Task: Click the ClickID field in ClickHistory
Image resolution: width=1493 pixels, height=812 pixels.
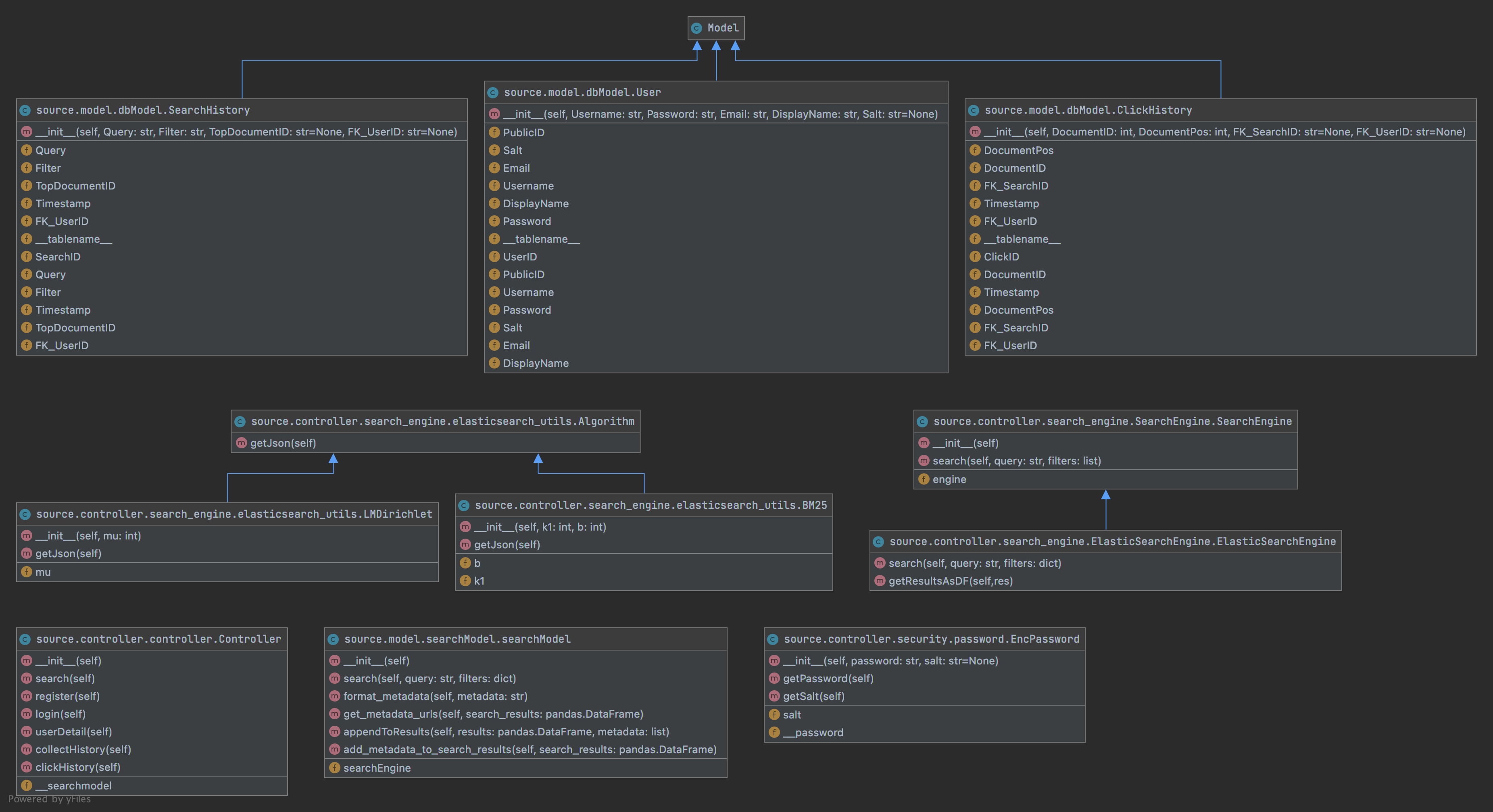Action: [x=1001, y=256]
